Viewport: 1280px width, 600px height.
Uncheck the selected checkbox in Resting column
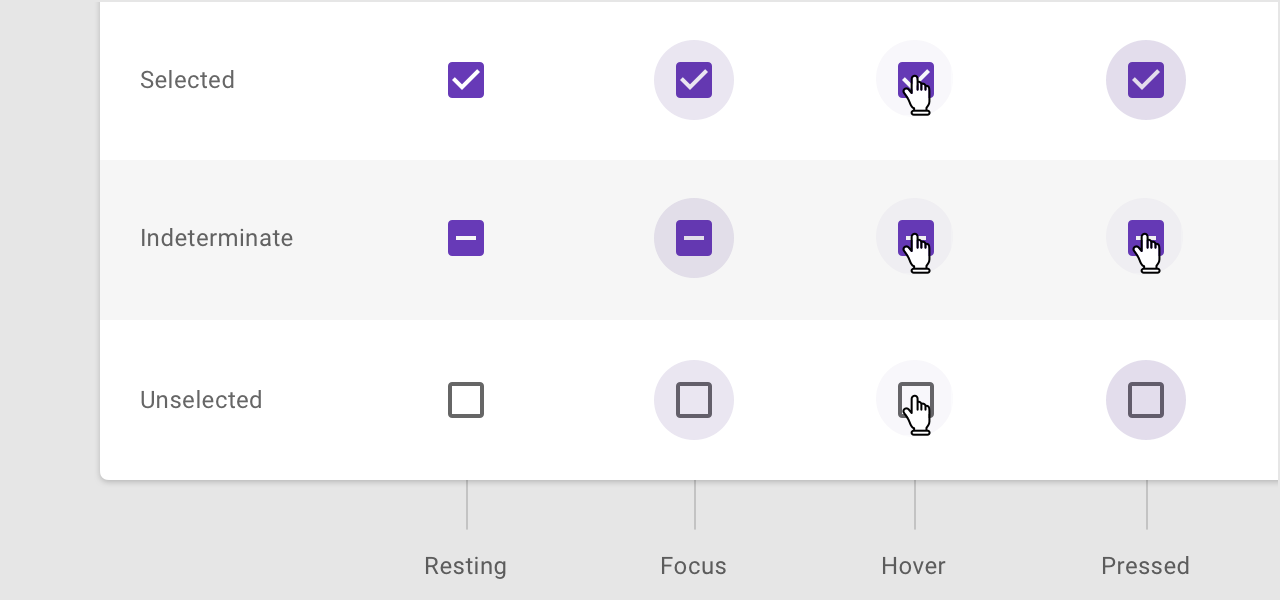466,80
